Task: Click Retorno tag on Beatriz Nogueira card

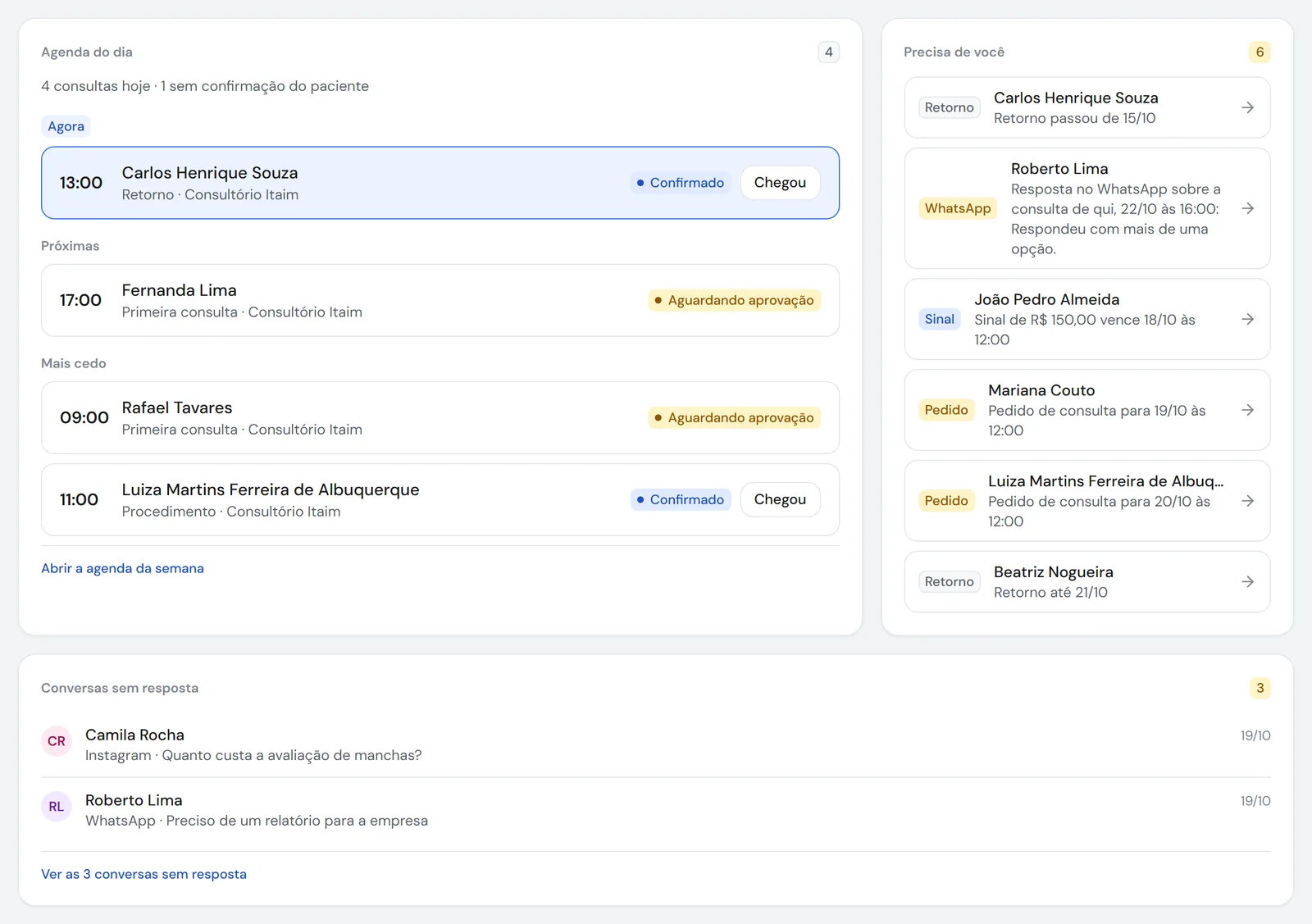Action: [949, 581]
